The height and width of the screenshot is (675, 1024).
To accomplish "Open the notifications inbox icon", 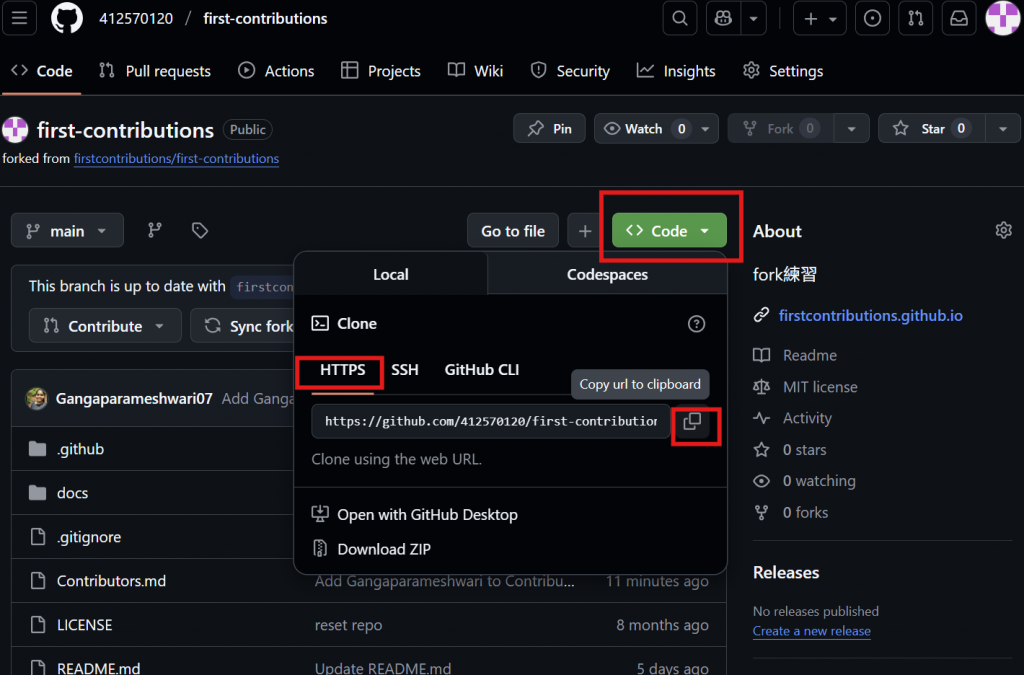I will coord(959,18).
